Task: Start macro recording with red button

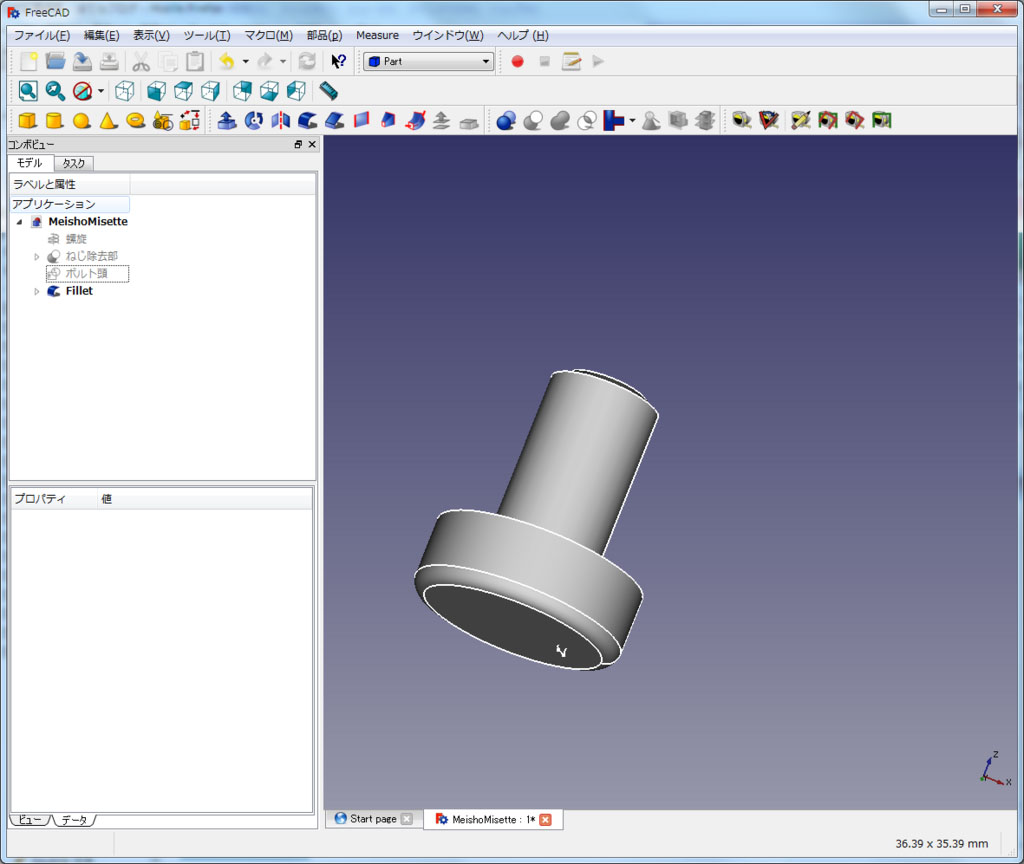Action: tap(517, 61)
